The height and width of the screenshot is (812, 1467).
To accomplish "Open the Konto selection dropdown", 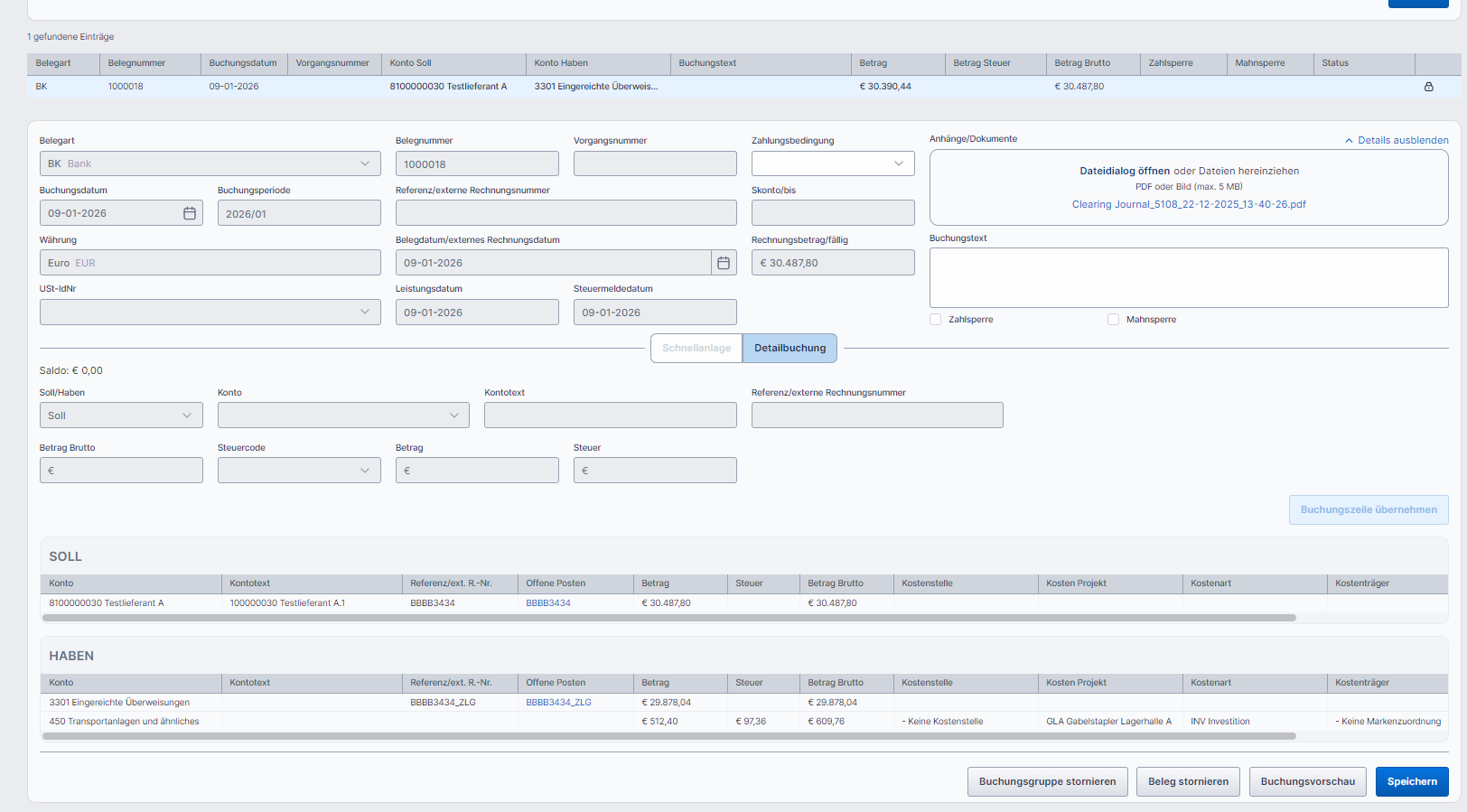I will [x=342, y=415].
